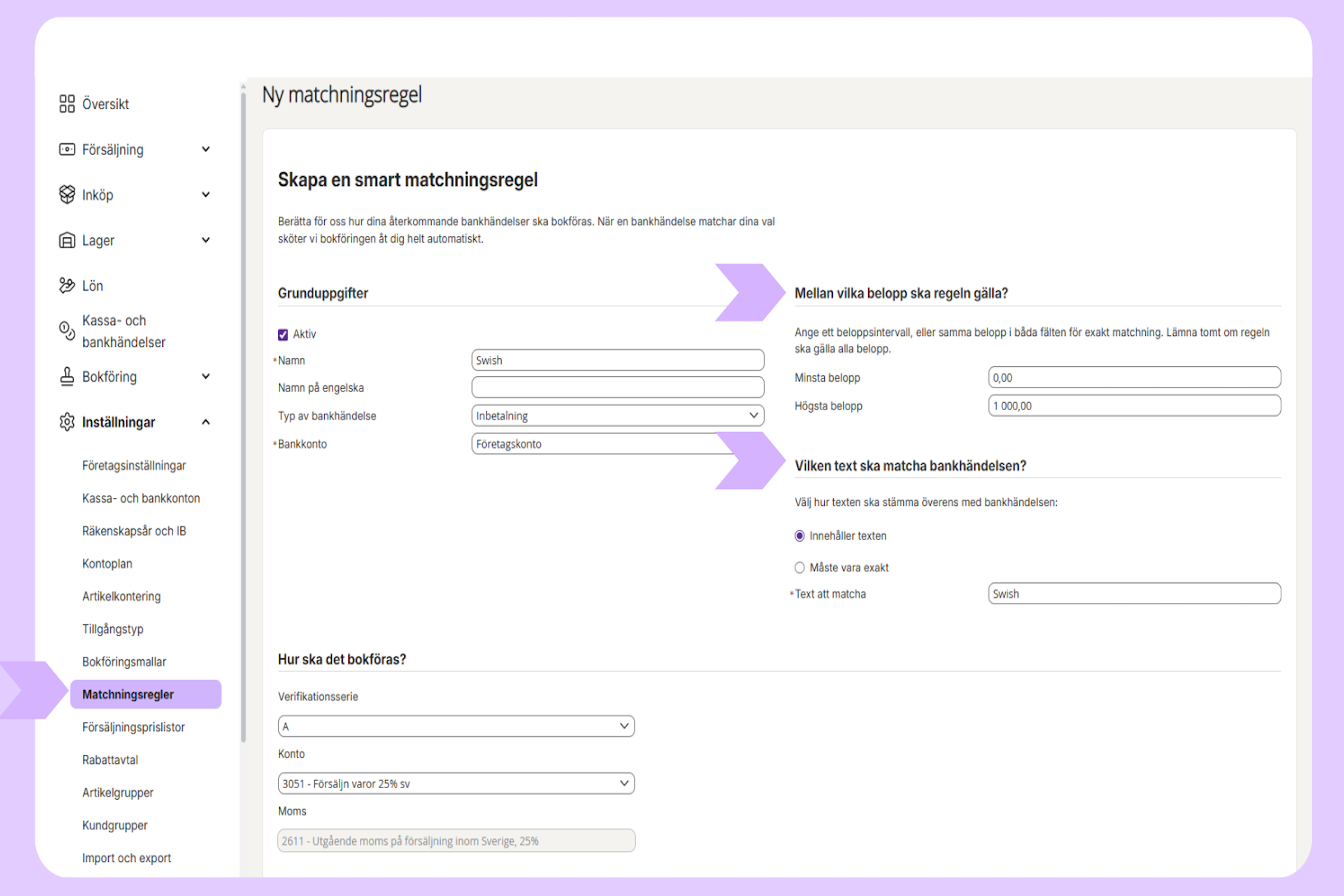
Task: Collapse the Inställningar menu chevron
Action: pos(206,422)
